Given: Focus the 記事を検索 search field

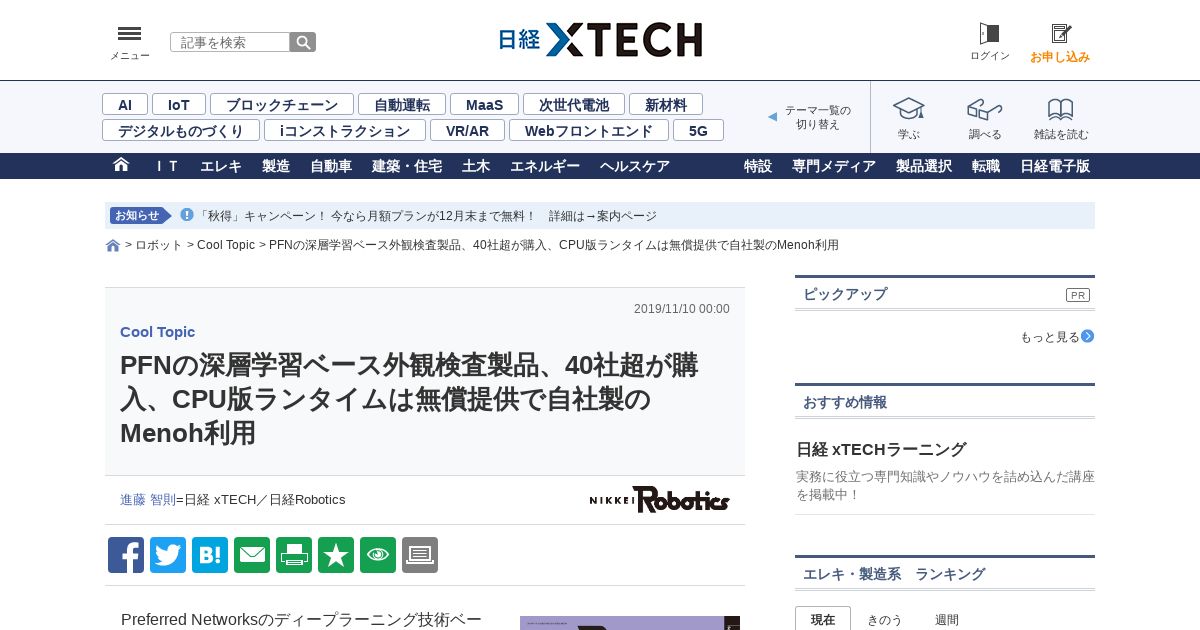Looking at the screenshot, I should (230, 42).
